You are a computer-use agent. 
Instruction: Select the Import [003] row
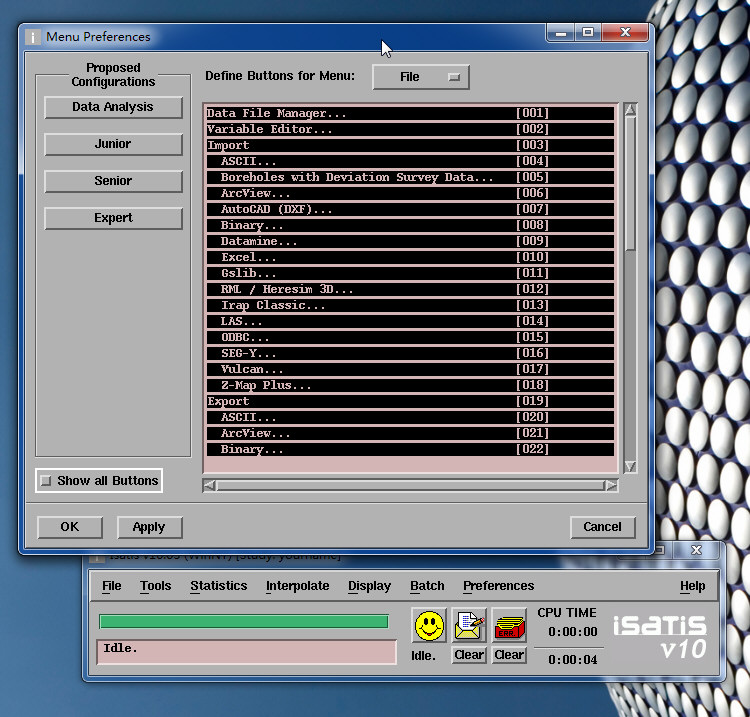click(x=410, y=145)
